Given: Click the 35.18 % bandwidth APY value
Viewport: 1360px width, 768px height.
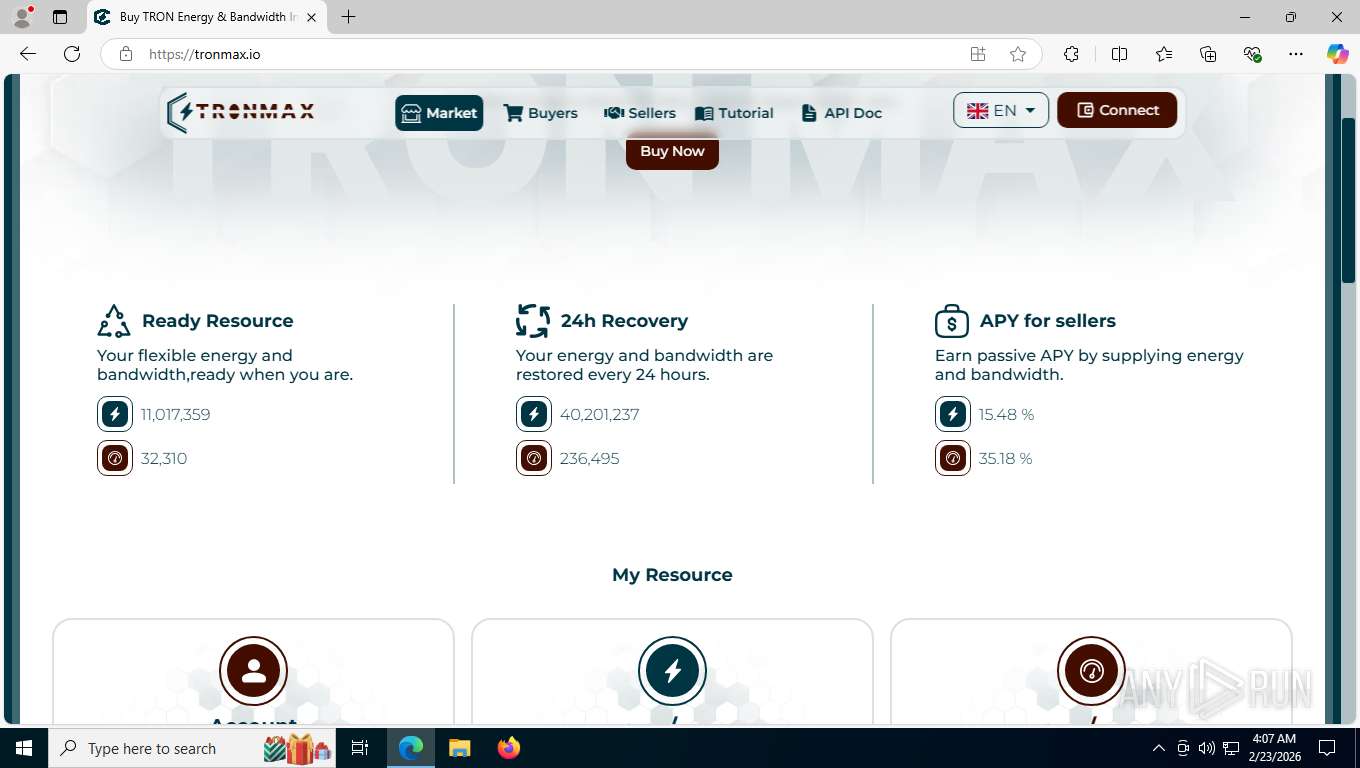Looking at the screenshot, I should pyautogui.click(x=1006, y=458).
